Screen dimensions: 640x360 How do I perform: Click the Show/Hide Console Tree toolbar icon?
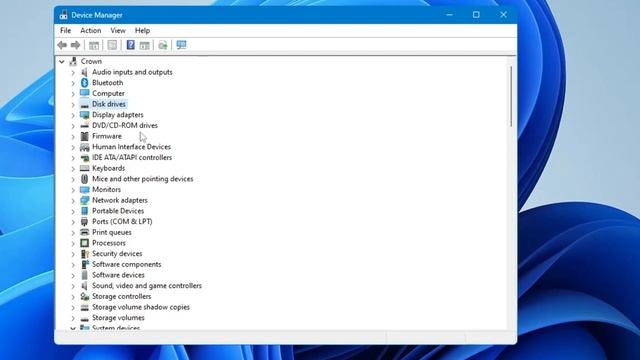point(94,45)
